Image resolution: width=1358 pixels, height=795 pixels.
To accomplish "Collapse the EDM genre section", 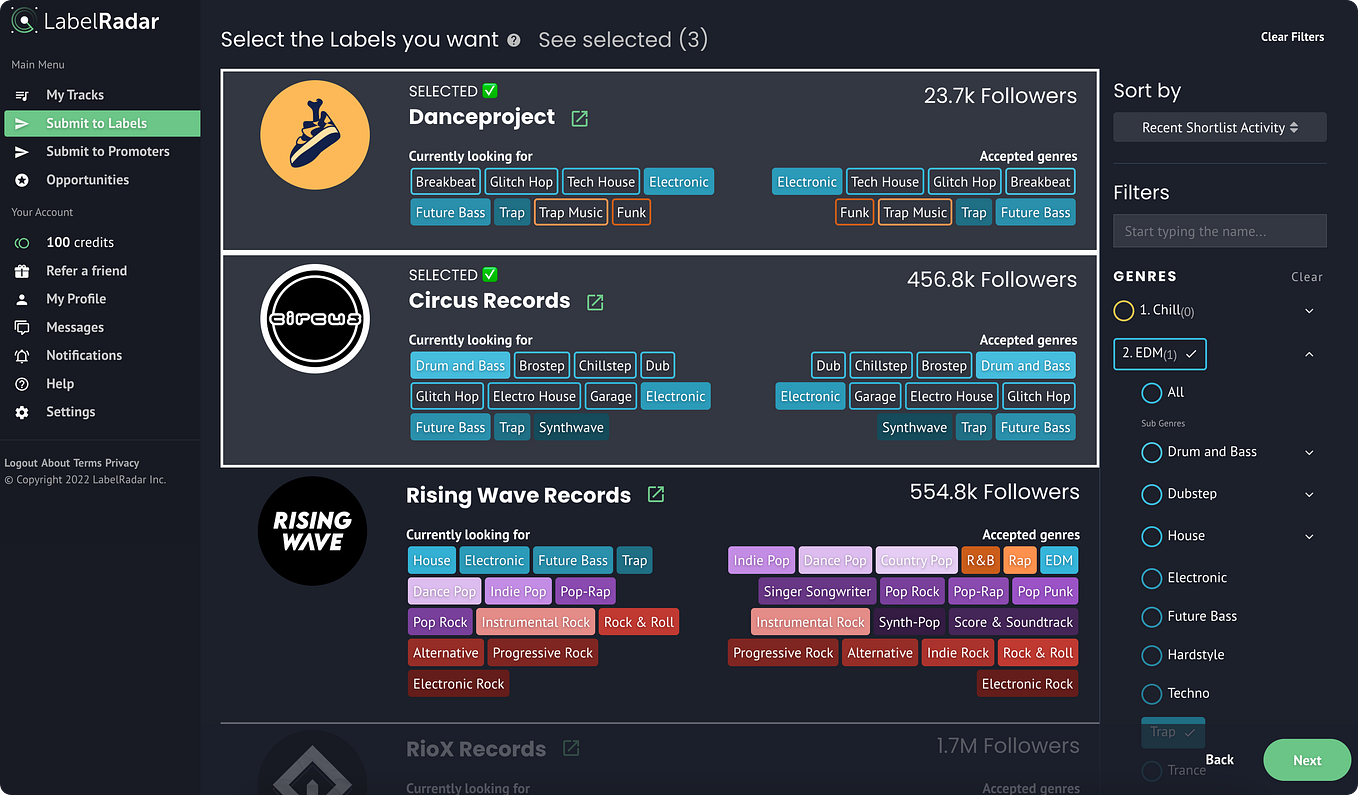I will tap(1309, 353).
